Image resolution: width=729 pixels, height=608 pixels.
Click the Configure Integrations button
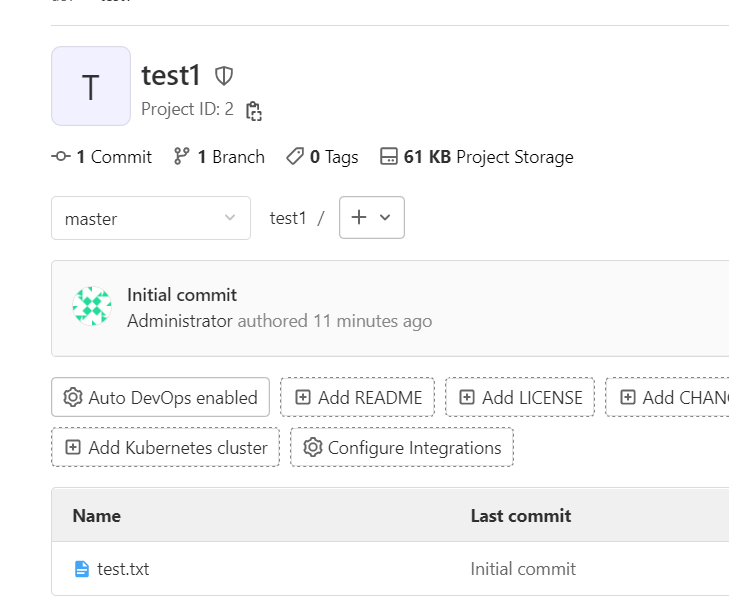click(402, 447)
